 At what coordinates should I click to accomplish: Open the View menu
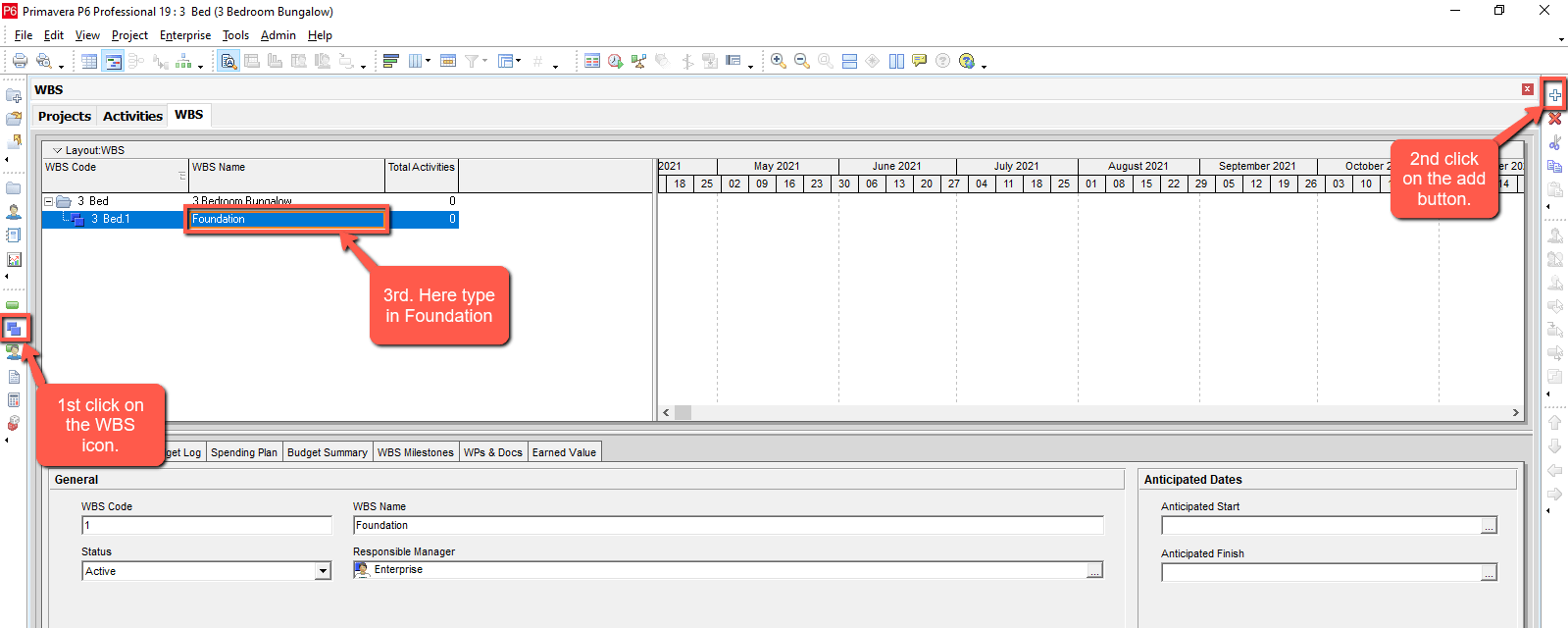tap(87, 35)
